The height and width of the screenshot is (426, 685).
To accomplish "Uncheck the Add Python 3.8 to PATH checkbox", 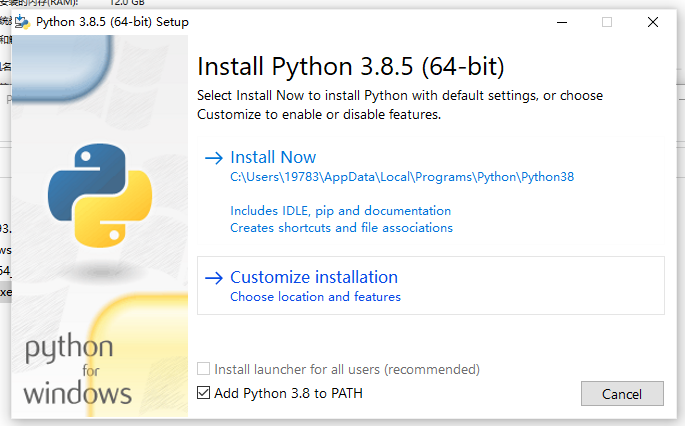I will click(205, 393).
